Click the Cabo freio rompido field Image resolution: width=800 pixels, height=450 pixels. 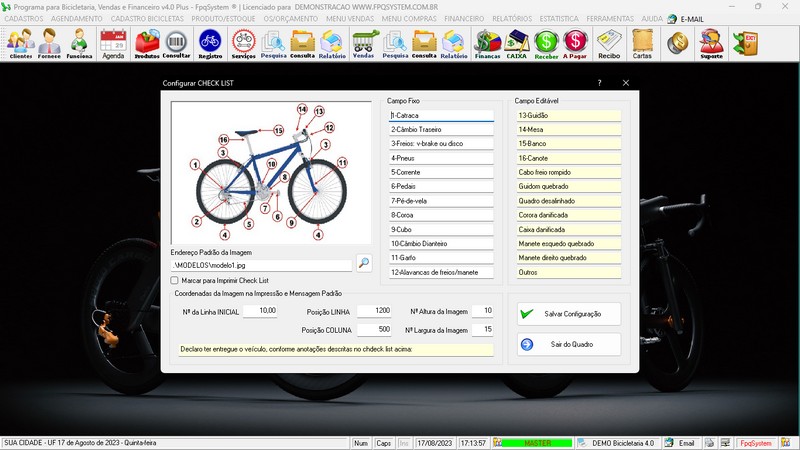pos(569,172)
